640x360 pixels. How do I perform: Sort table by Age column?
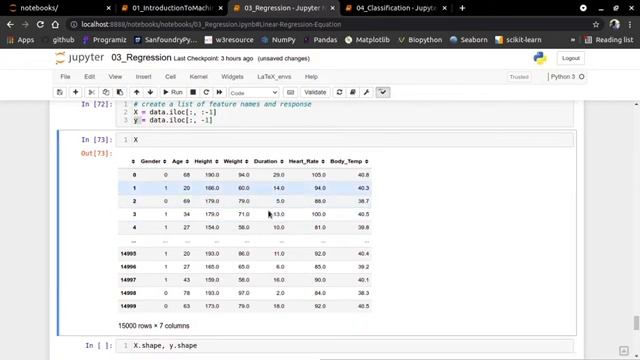pos(180,161)
